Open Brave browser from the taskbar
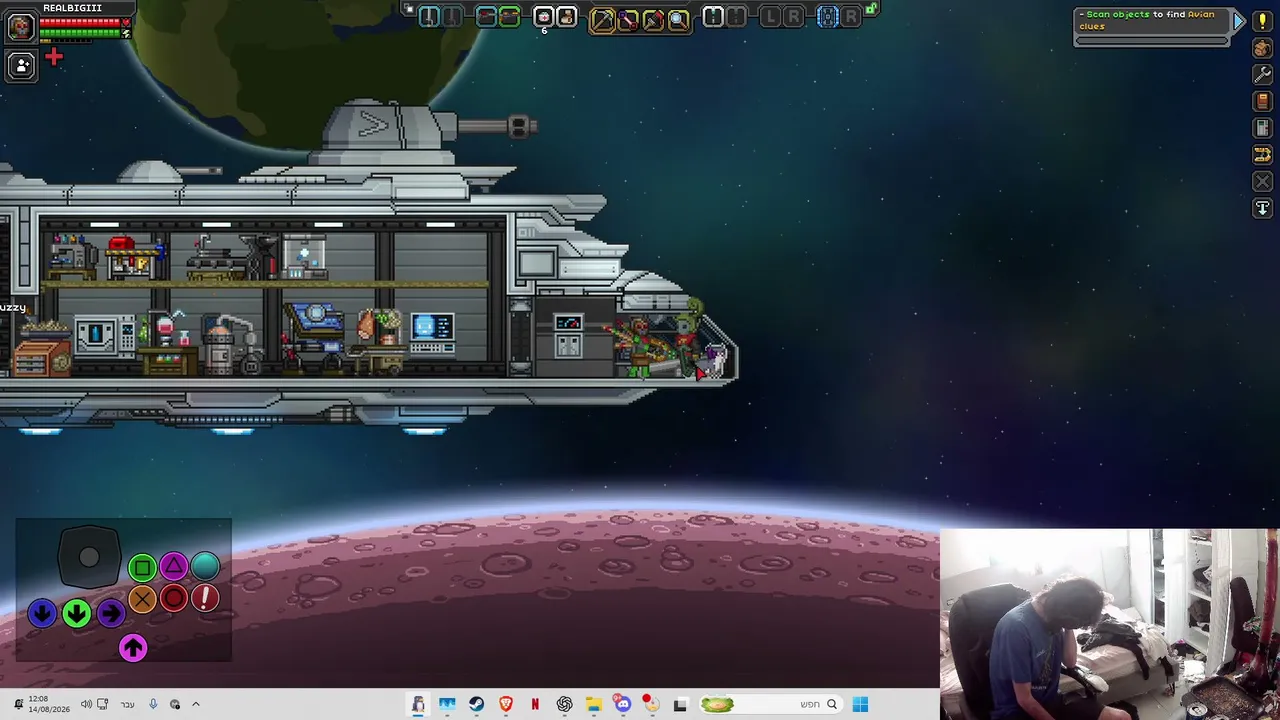Screen dimensions: 1280x720 506,704
